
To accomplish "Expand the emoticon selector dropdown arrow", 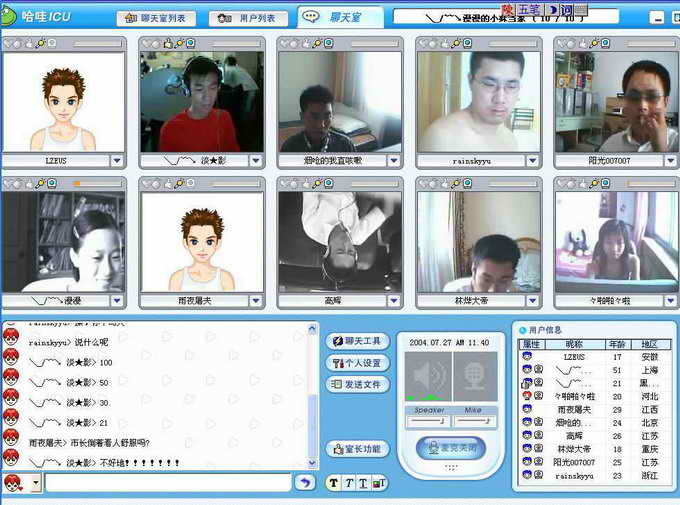I will (x=36, y=483).
